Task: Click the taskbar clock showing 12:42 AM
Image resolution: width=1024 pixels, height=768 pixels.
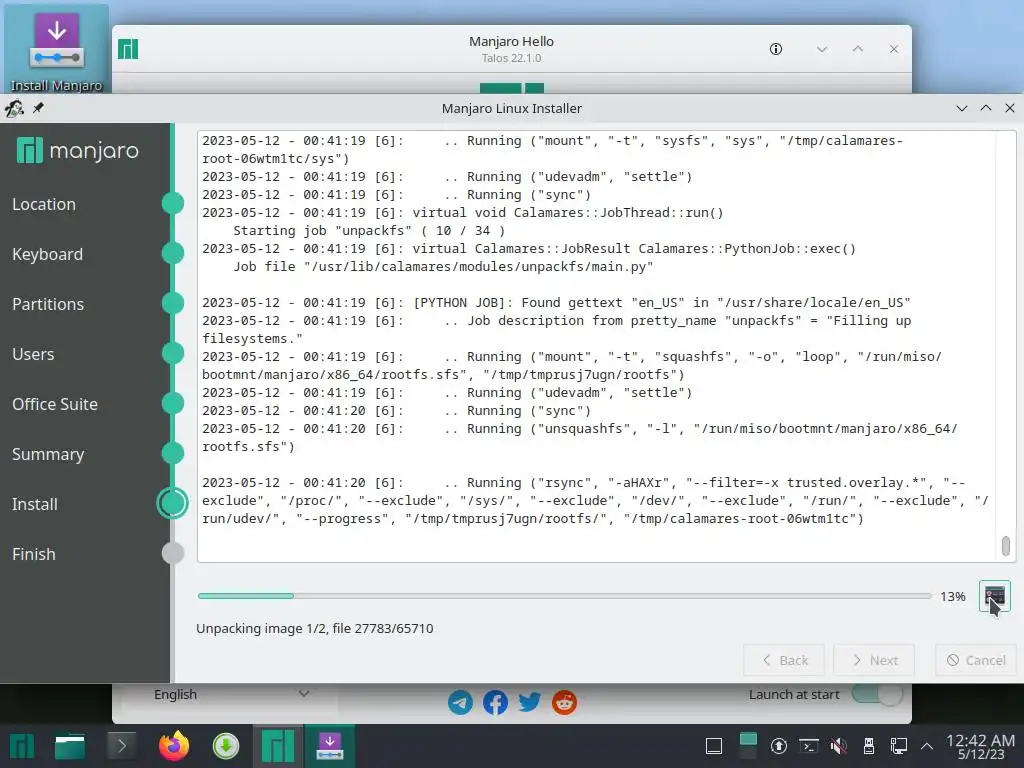Action: 980,746
